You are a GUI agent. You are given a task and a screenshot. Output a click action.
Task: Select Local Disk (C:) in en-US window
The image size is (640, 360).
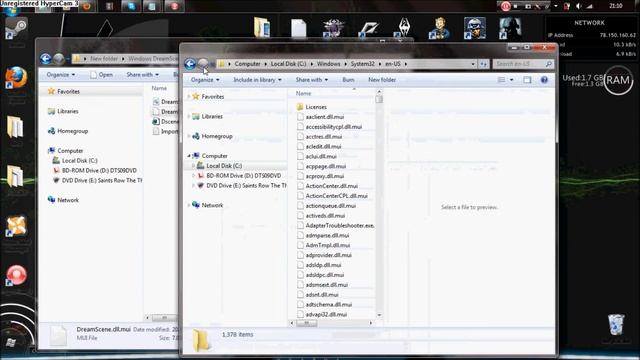pos(224,166)
